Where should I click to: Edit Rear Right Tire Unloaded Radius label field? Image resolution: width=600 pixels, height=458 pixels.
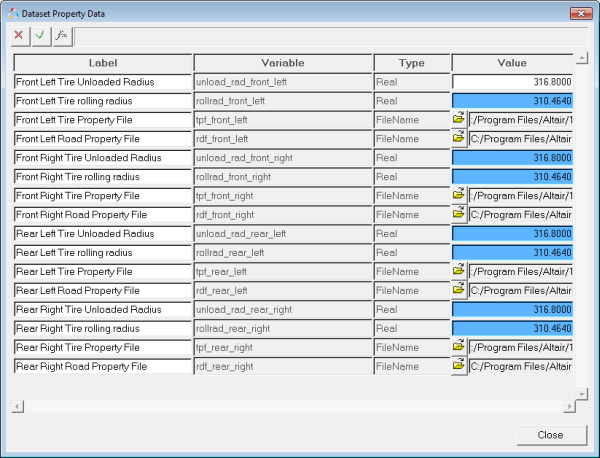103,309
